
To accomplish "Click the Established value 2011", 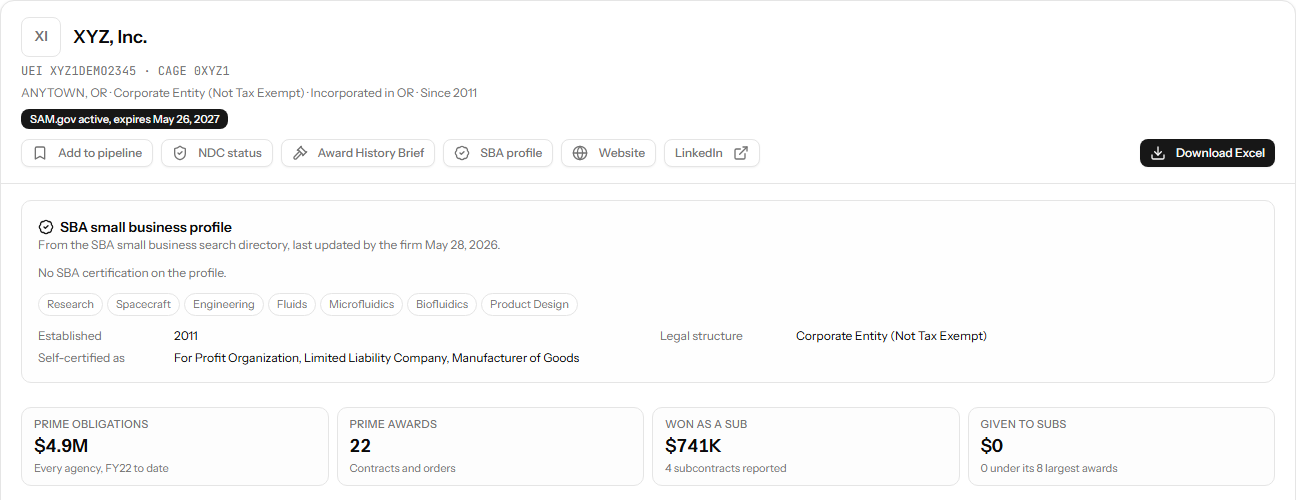I will 186,336.
